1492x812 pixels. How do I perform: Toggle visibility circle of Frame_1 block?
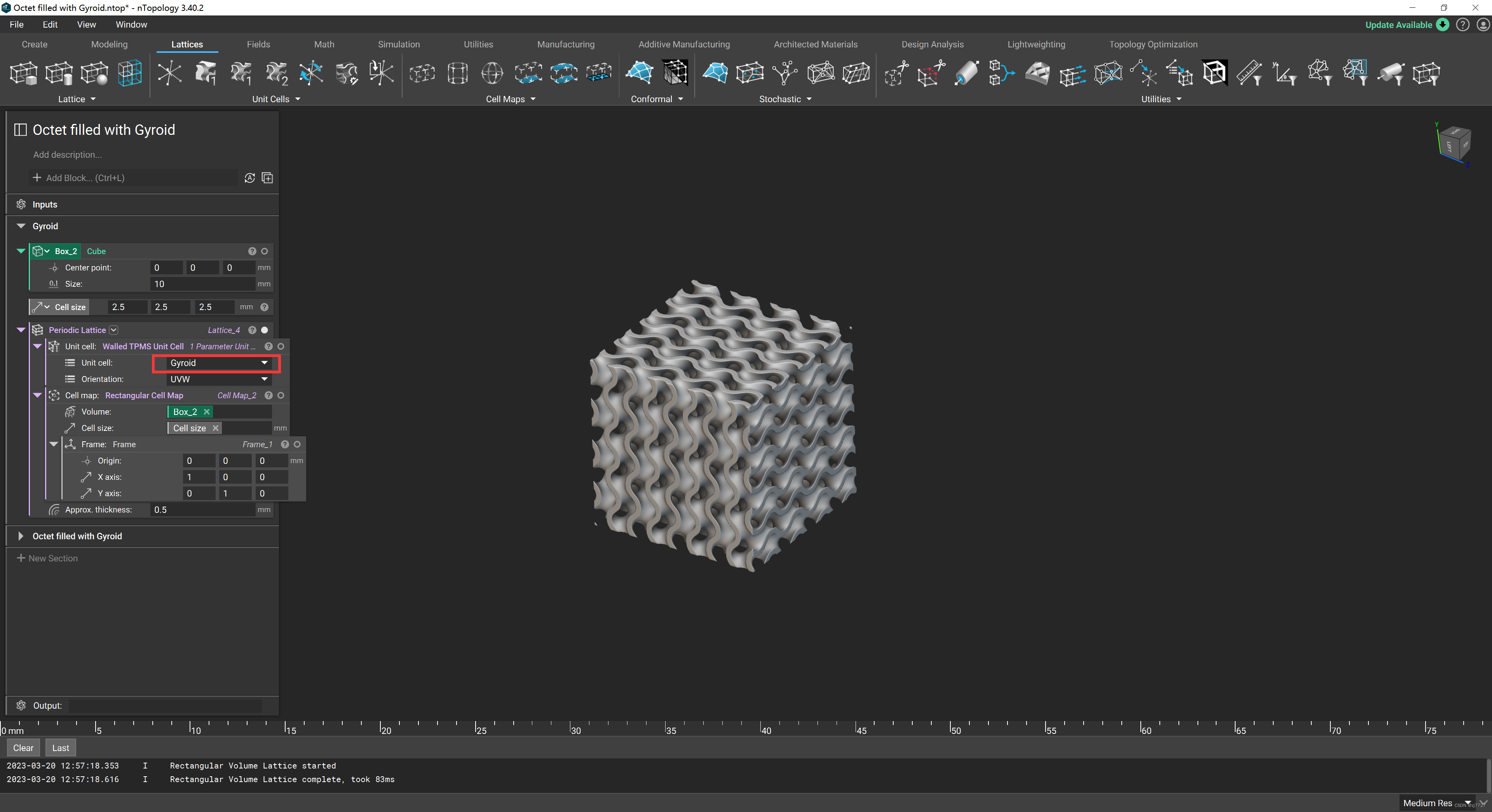297,444
